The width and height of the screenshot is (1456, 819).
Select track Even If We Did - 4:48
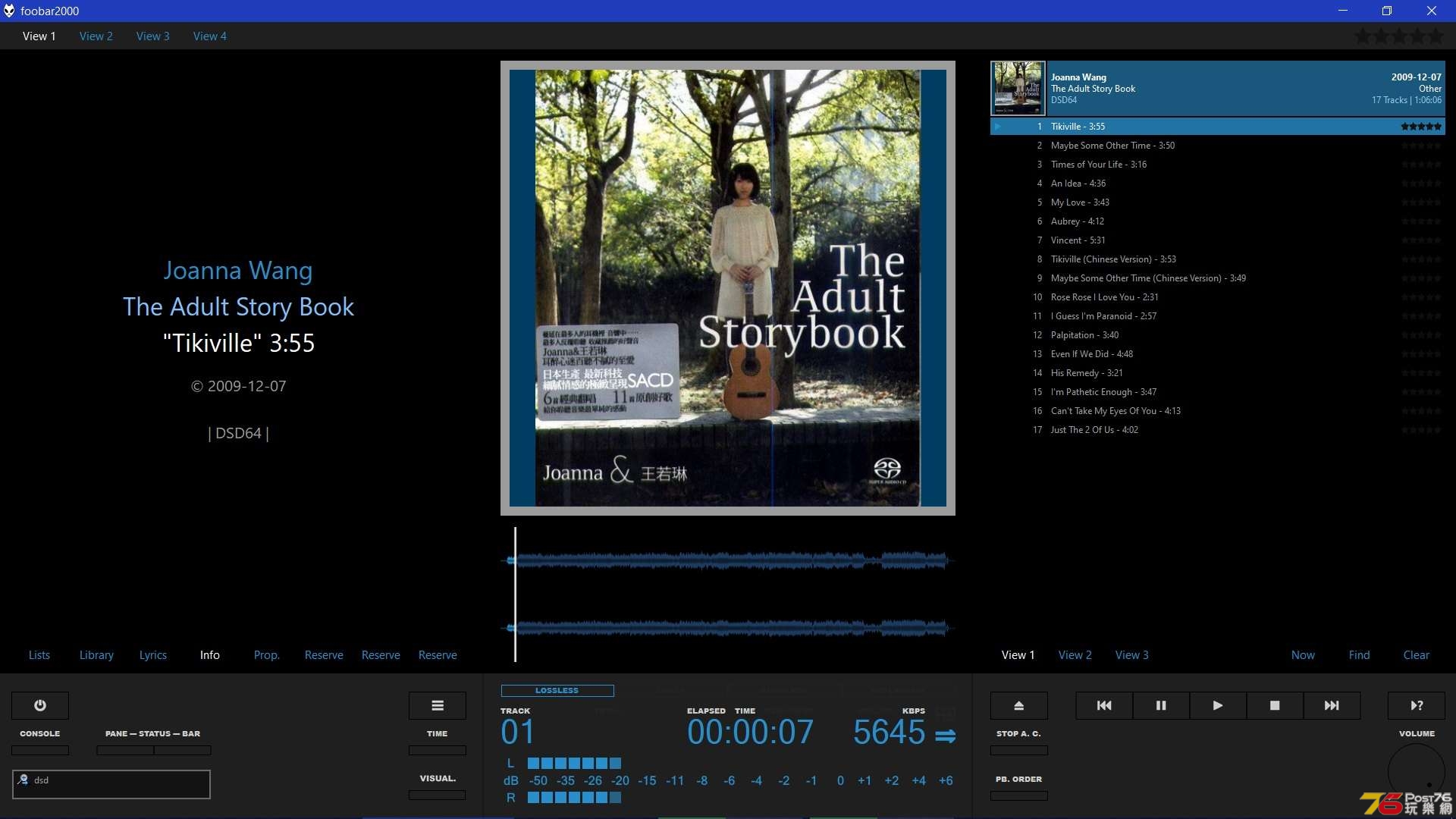1217,354
